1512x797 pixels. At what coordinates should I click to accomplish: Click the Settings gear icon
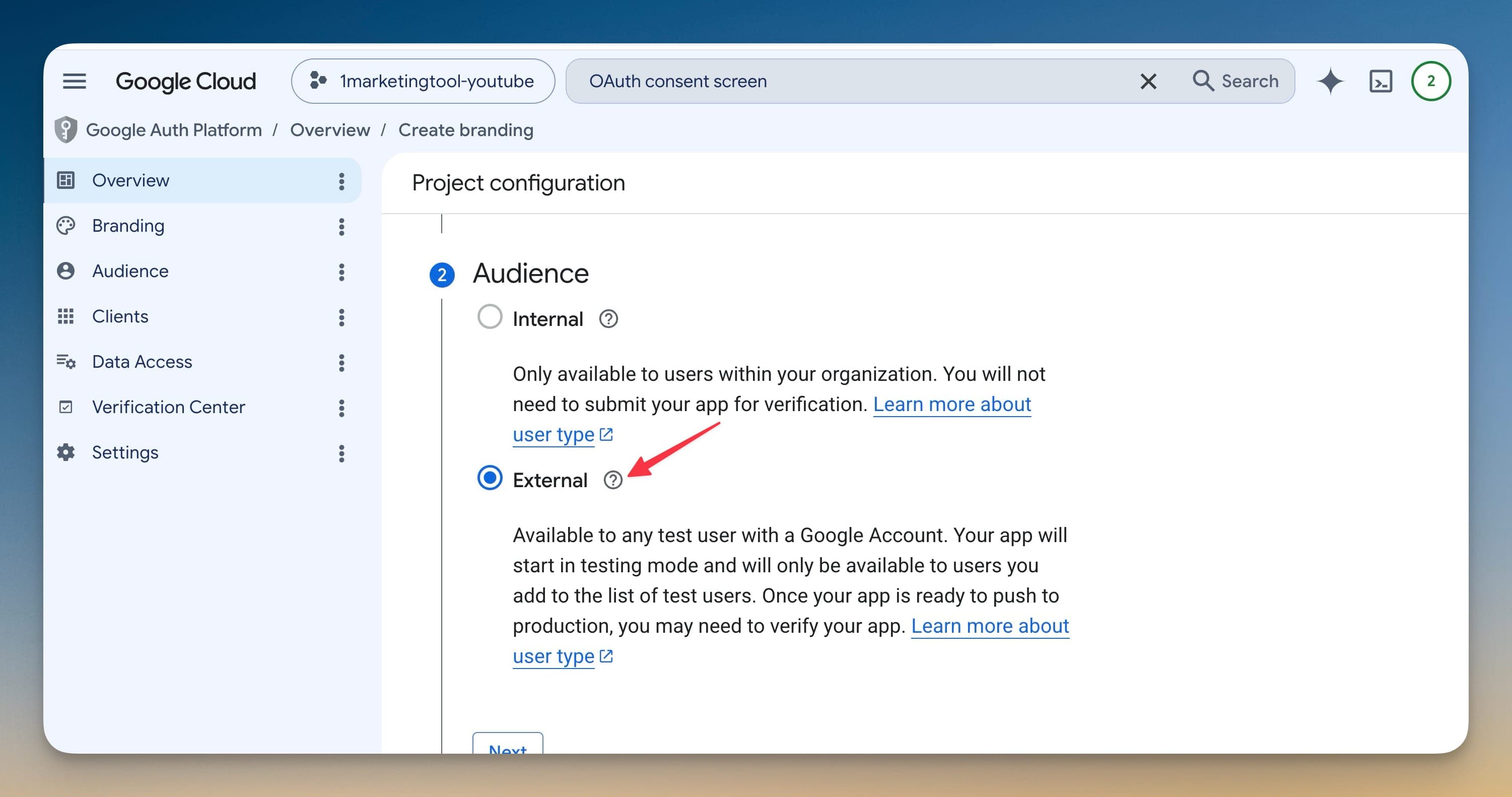pos(66,452)
